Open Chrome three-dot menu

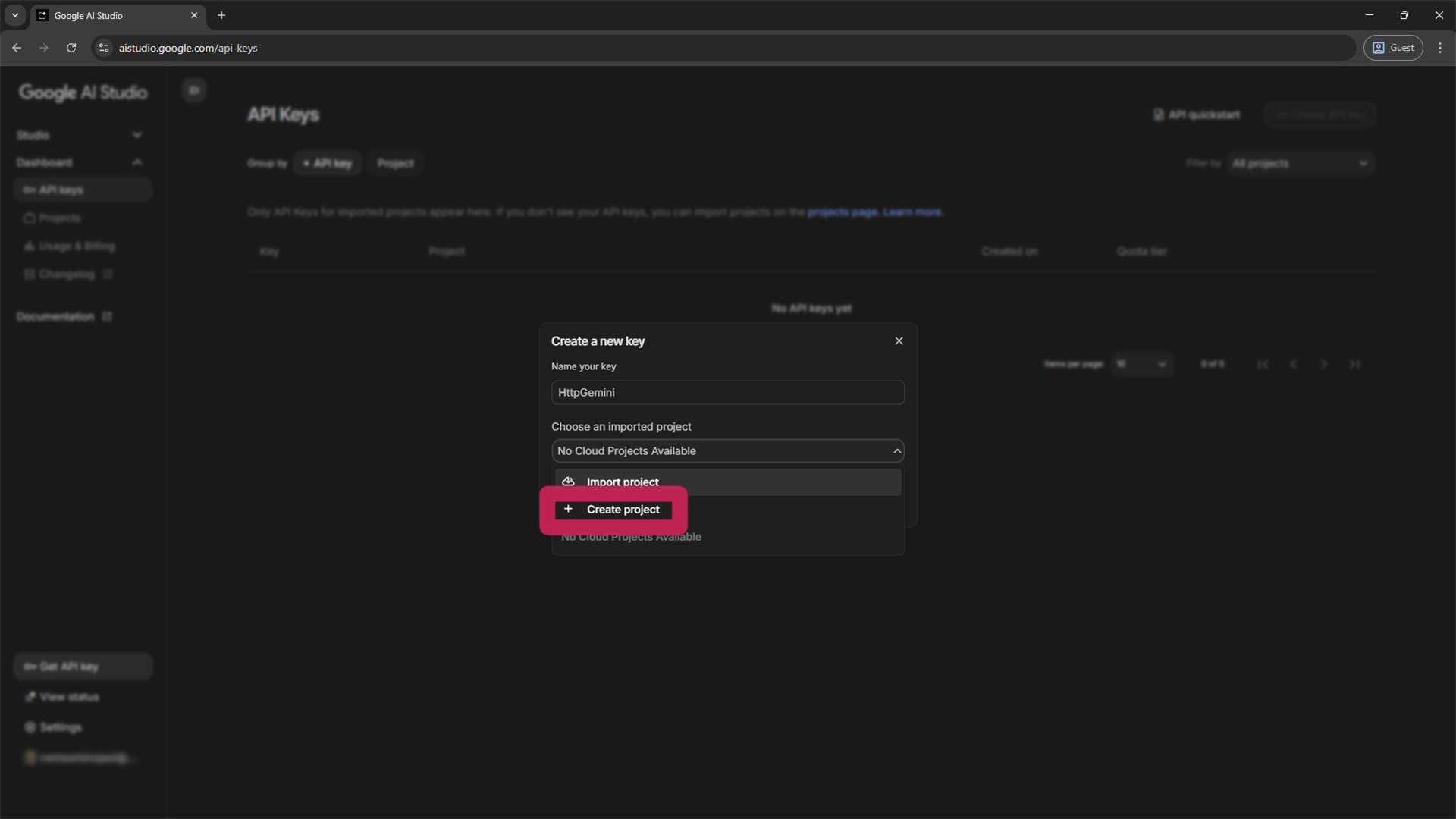pyautogui.click(x=1440, y=48)
